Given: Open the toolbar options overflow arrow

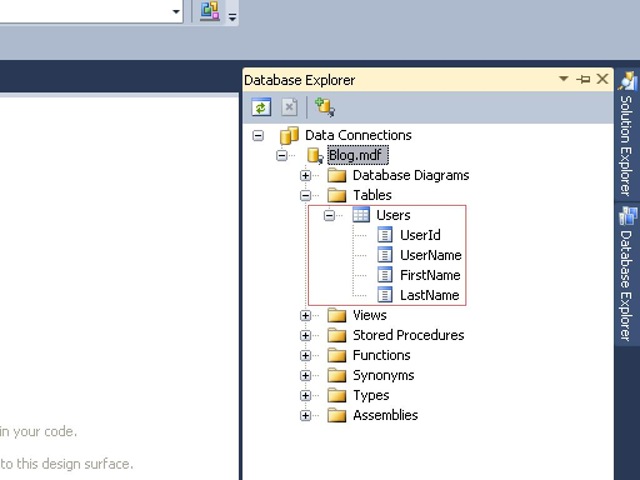Looking at the screenshot, I should coord(232,17).
